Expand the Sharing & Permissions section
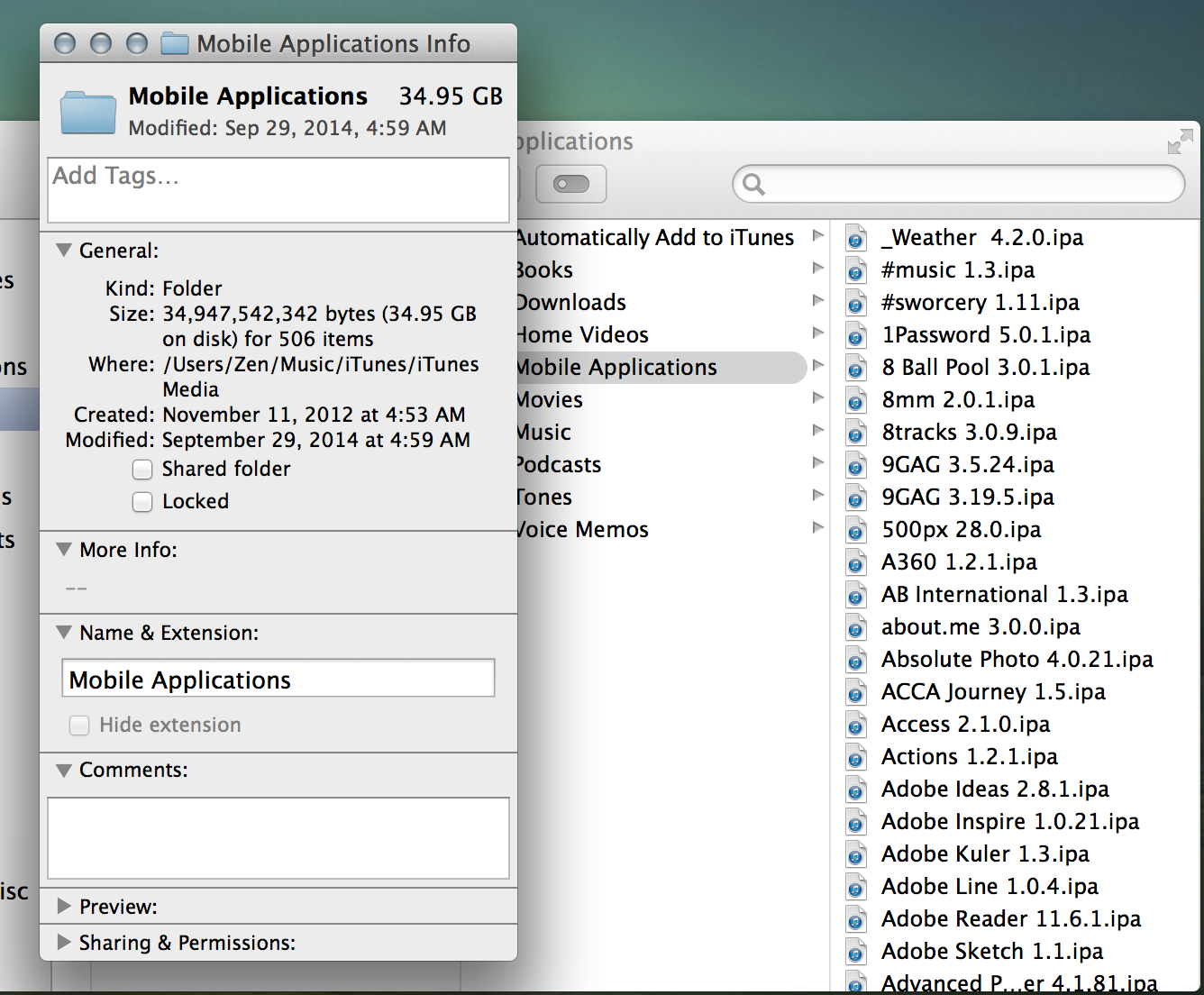Screen dimensions: 1204x995 (x=64, y=942)
